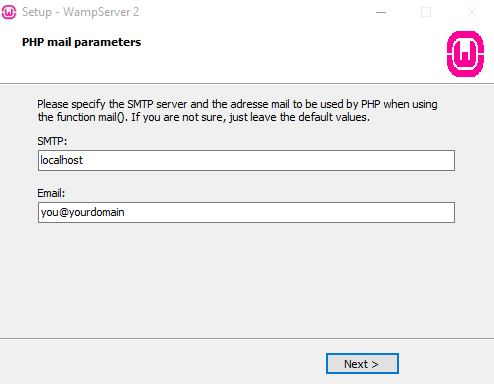Close the WampServer setup wizard
The height and width of the screenshot is (384, 494).
coord(472,12)
